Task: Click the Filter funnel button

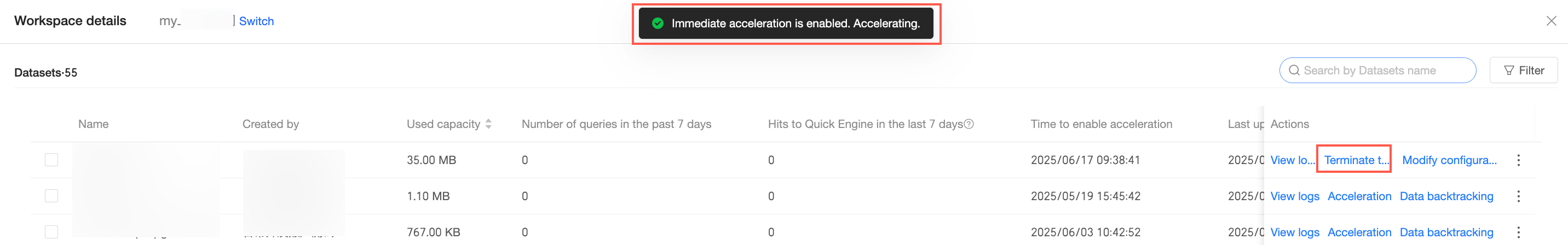Action: (x=1523, y=71)
